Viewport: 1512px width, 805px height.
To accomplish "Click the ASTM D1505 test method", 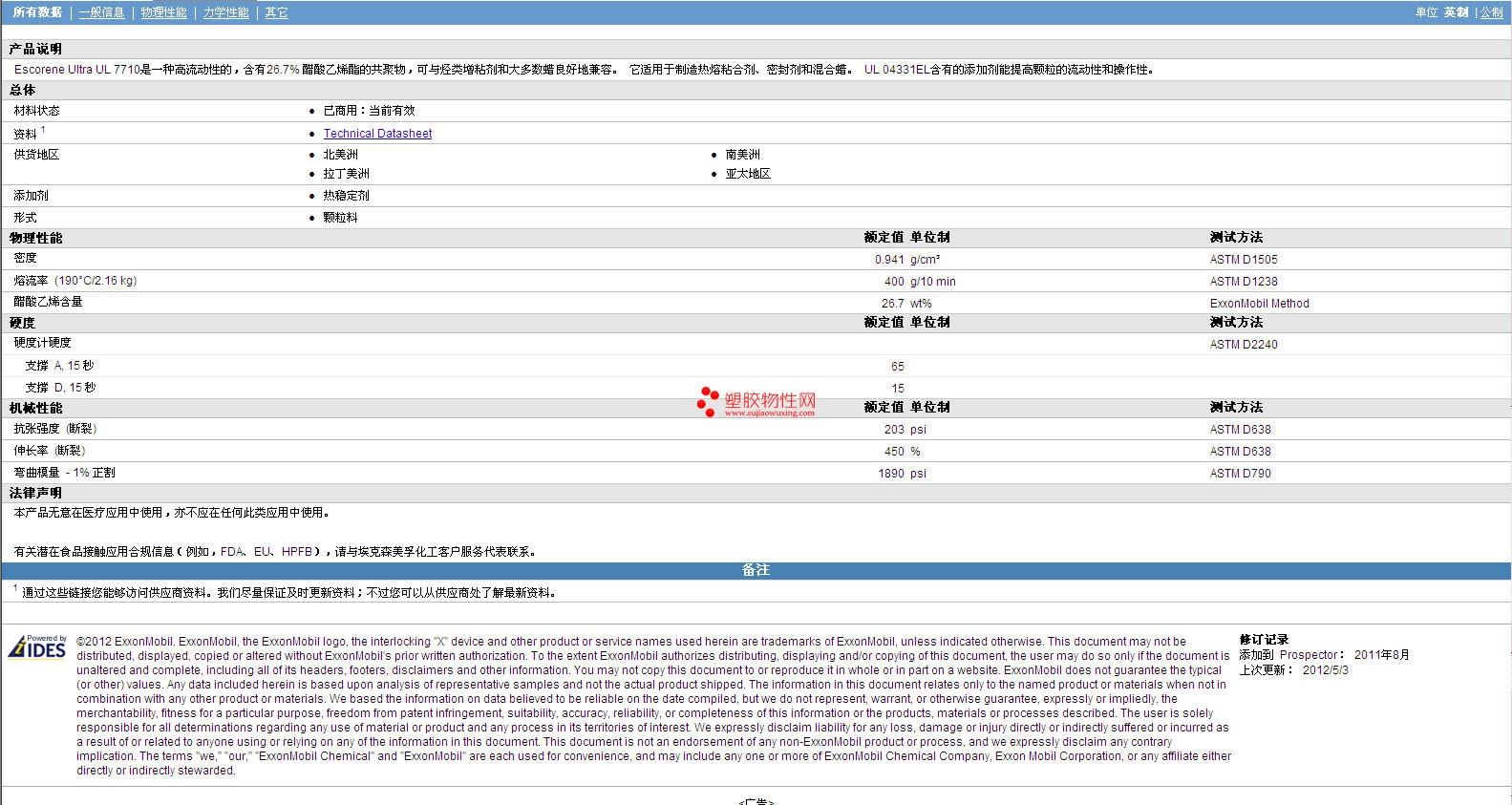I will (x=1244, y=260).
